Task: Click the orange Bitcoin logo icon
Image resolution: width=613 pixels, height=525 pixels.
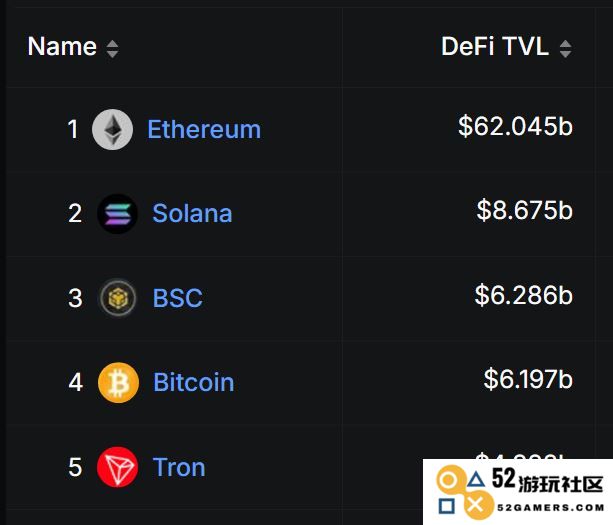Action: pos(118,382)
